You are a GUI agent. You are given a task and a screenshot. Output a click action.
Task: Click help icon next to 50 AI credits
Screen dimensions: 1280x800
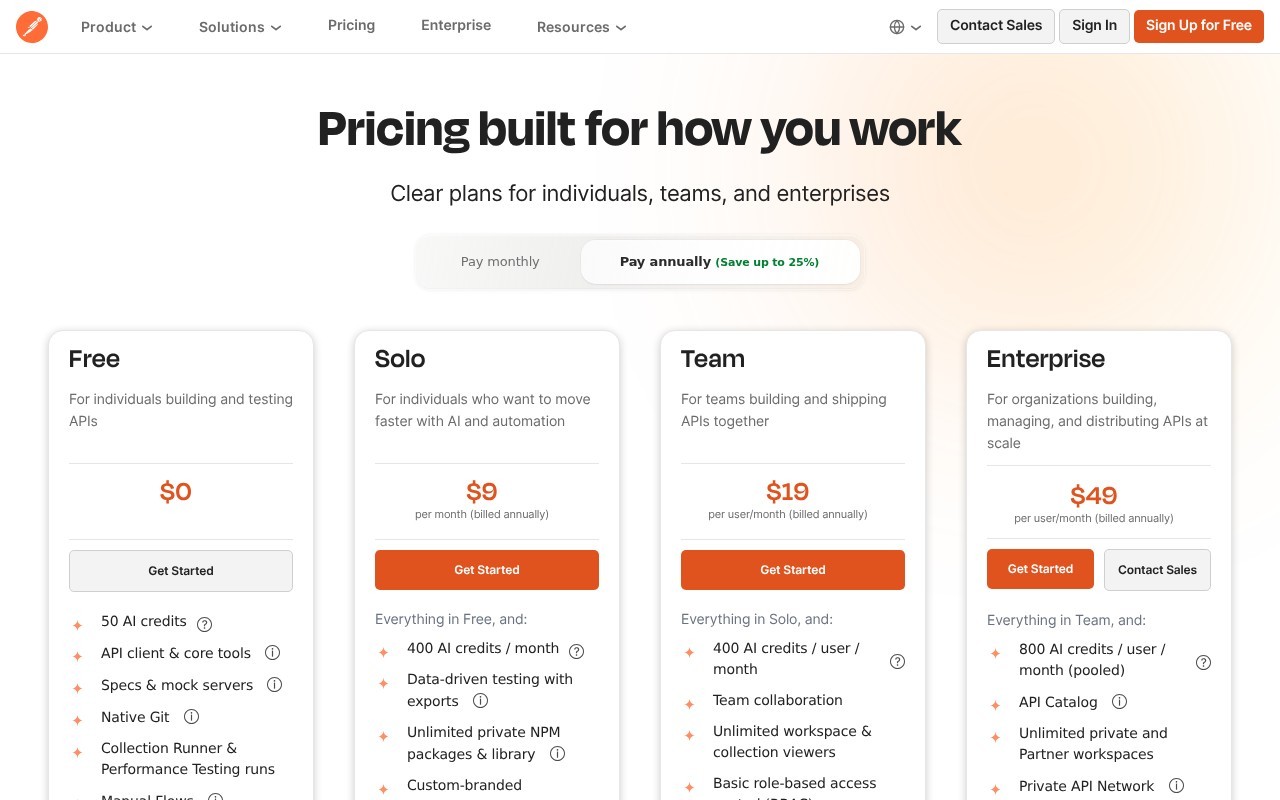point(205,624)
